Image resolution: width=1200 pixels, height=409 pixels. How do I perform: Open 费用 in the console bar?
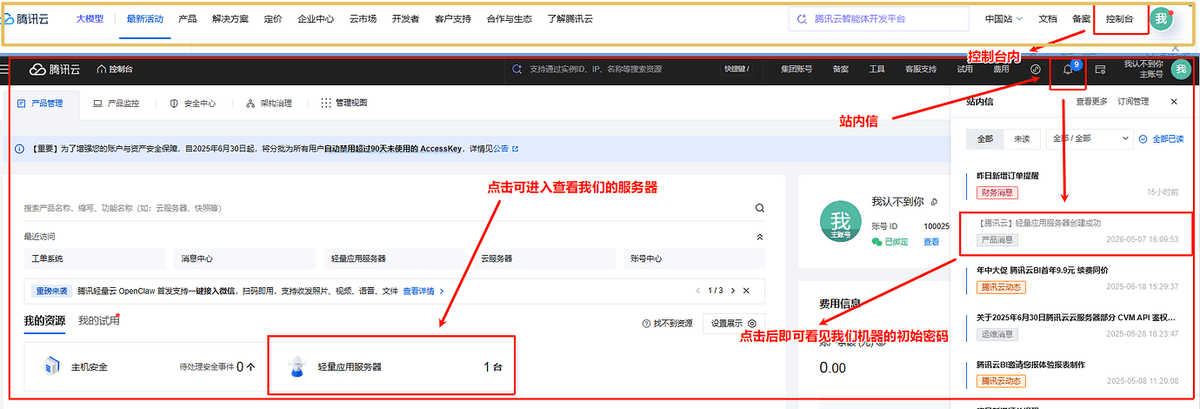(1001, 70)
